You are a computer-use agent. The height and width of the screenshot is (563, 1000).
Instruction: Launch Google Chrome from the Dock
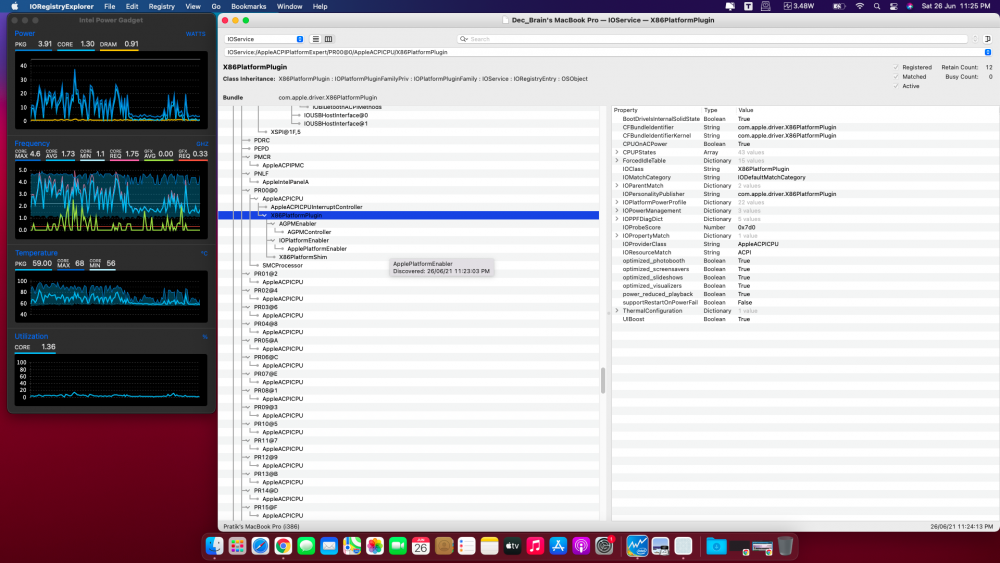(x=283, y=546)
